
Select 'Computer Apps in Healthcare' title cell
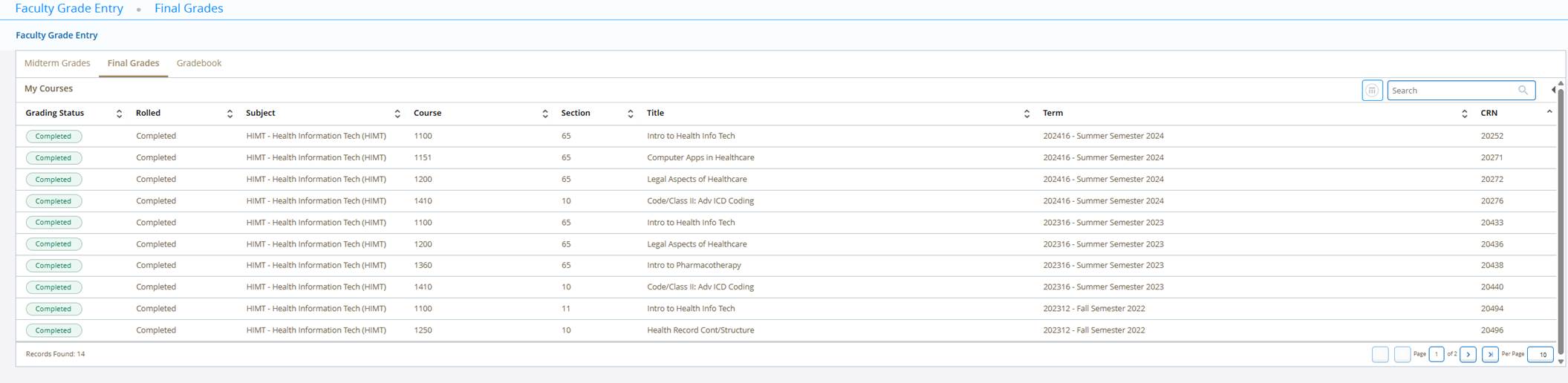tap(700, 157)
